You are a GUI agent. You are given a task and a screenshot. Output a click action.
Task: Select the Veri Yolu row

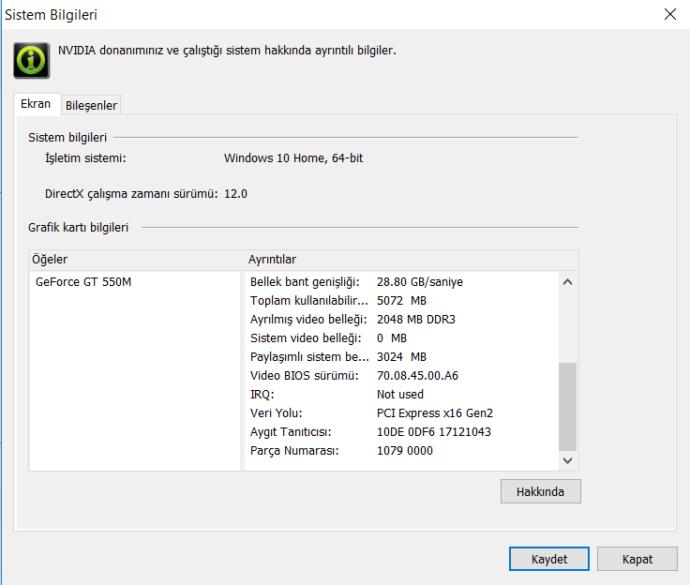[x=401, y=413]
